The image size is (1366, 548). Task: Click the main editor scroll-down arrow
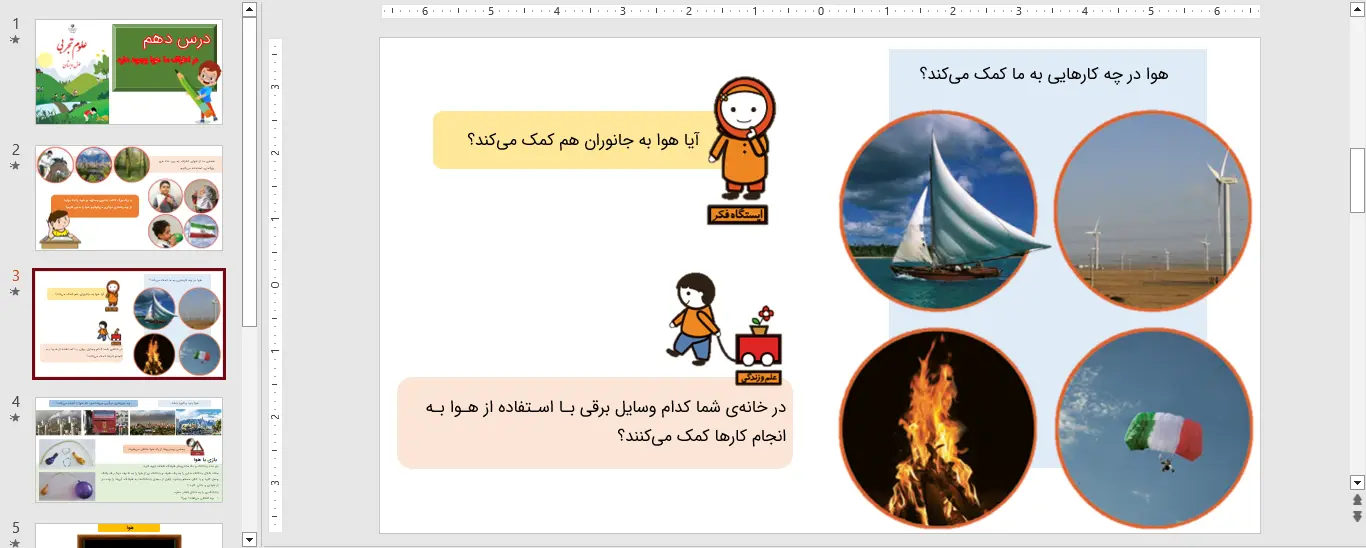[x=1357, y=482]
